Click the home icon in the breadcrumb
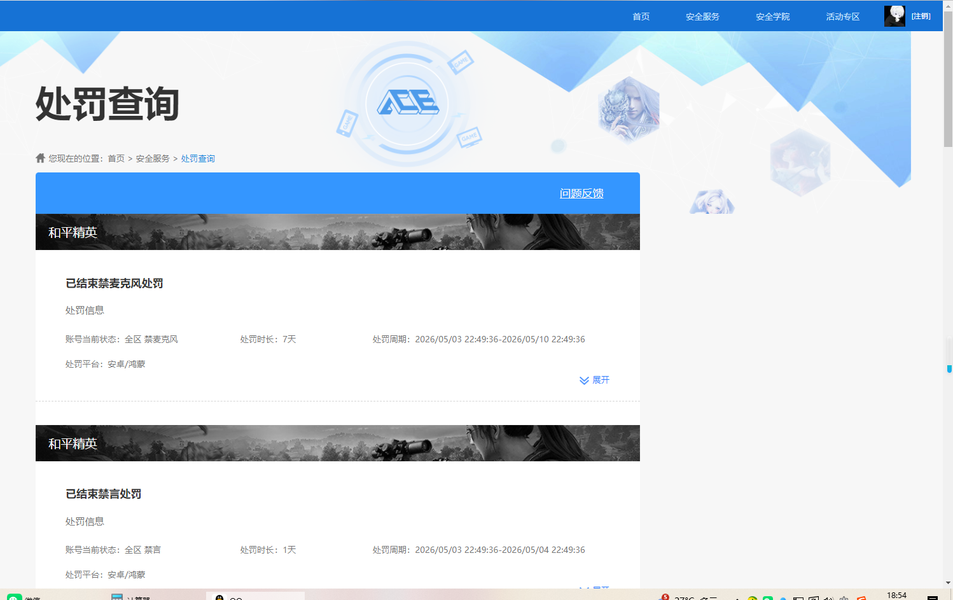 coord(40,158)
